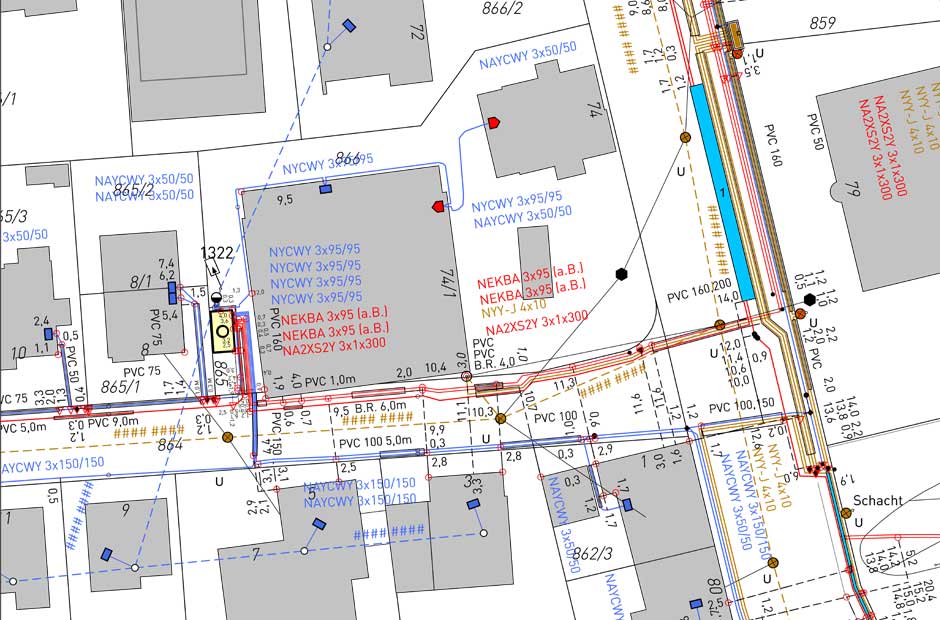This screenshot has height=620, width=940.
Task: Click the blue house connection on building 8/1
Action: click(172, 292)
